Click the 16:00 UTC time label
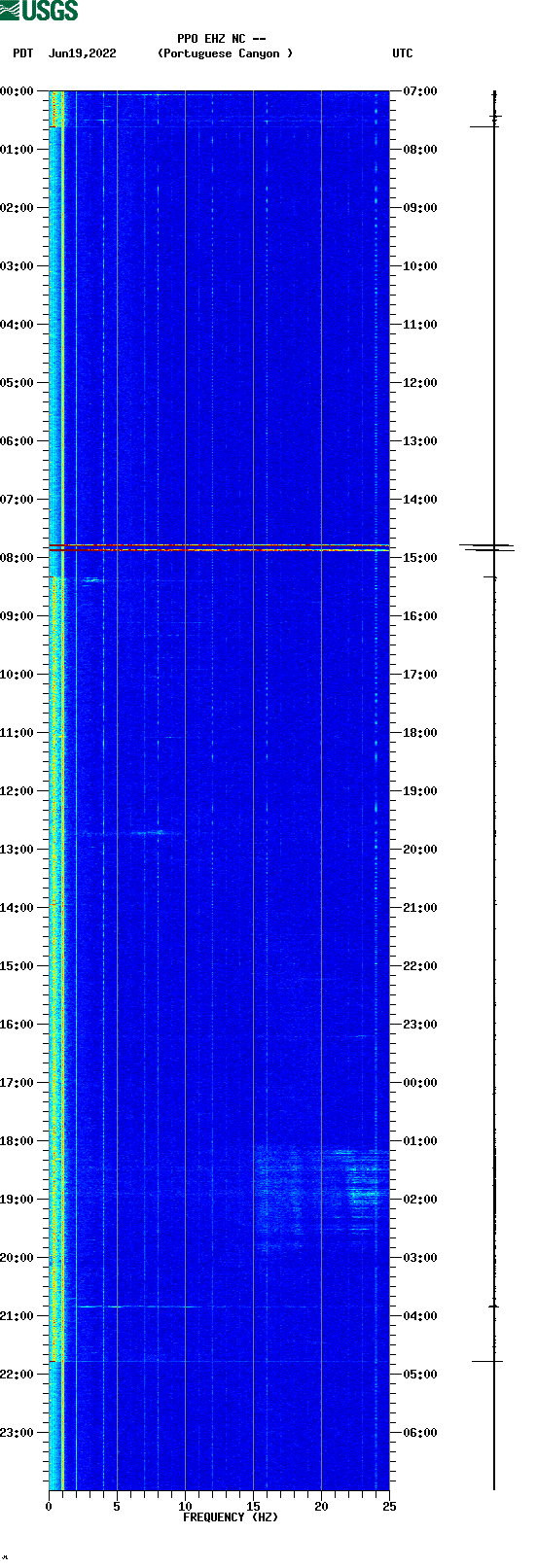The width and height of the screenshot is (537, 1568). coord(420,615)
